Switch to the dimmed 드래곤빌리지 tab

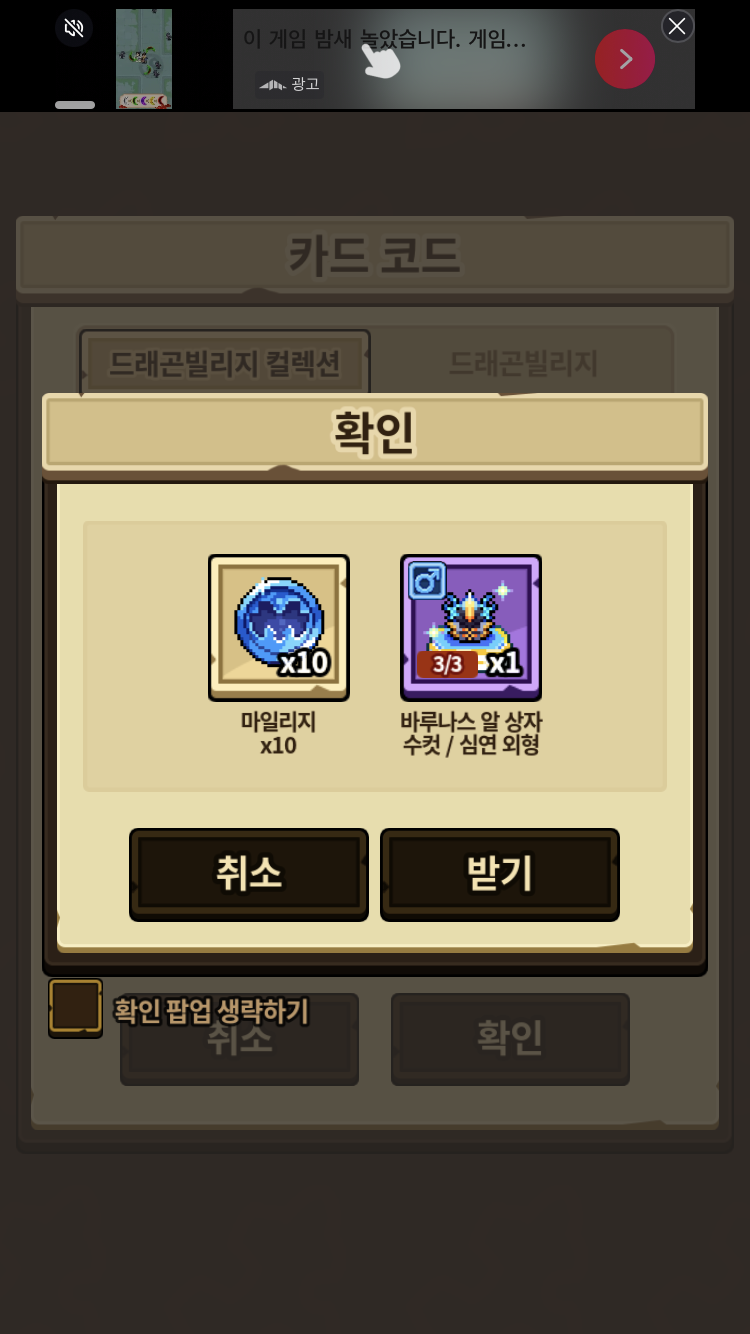coord(523,363)
